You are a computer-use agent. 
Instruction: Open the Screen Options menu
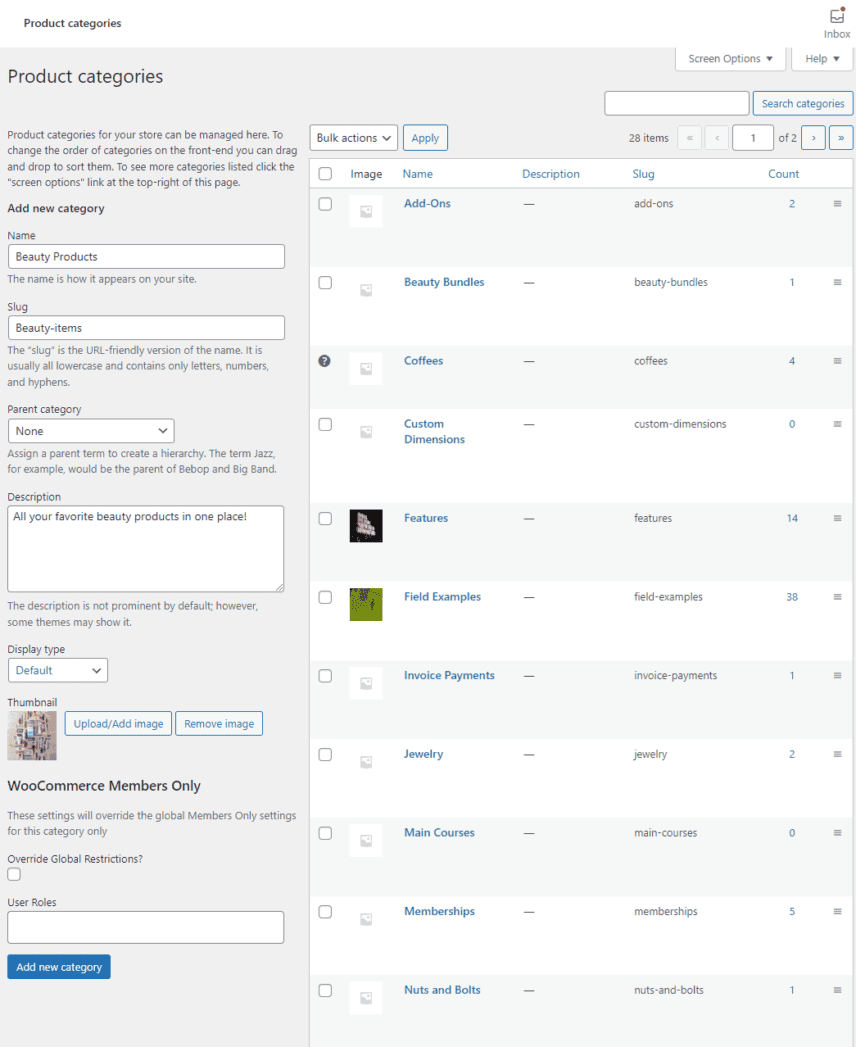[x=730, y=58]
